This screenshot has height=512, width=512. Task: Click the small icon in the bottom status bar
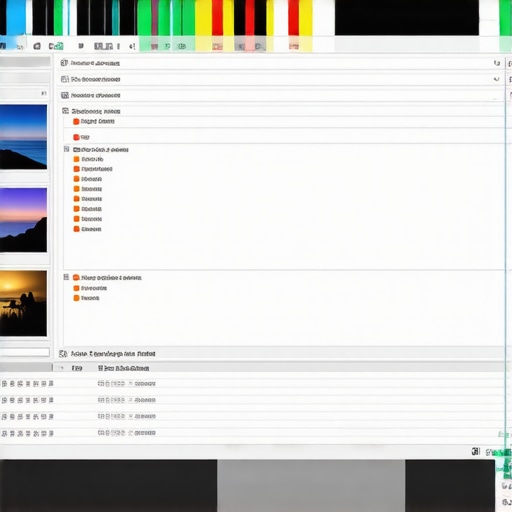point(476,451)
